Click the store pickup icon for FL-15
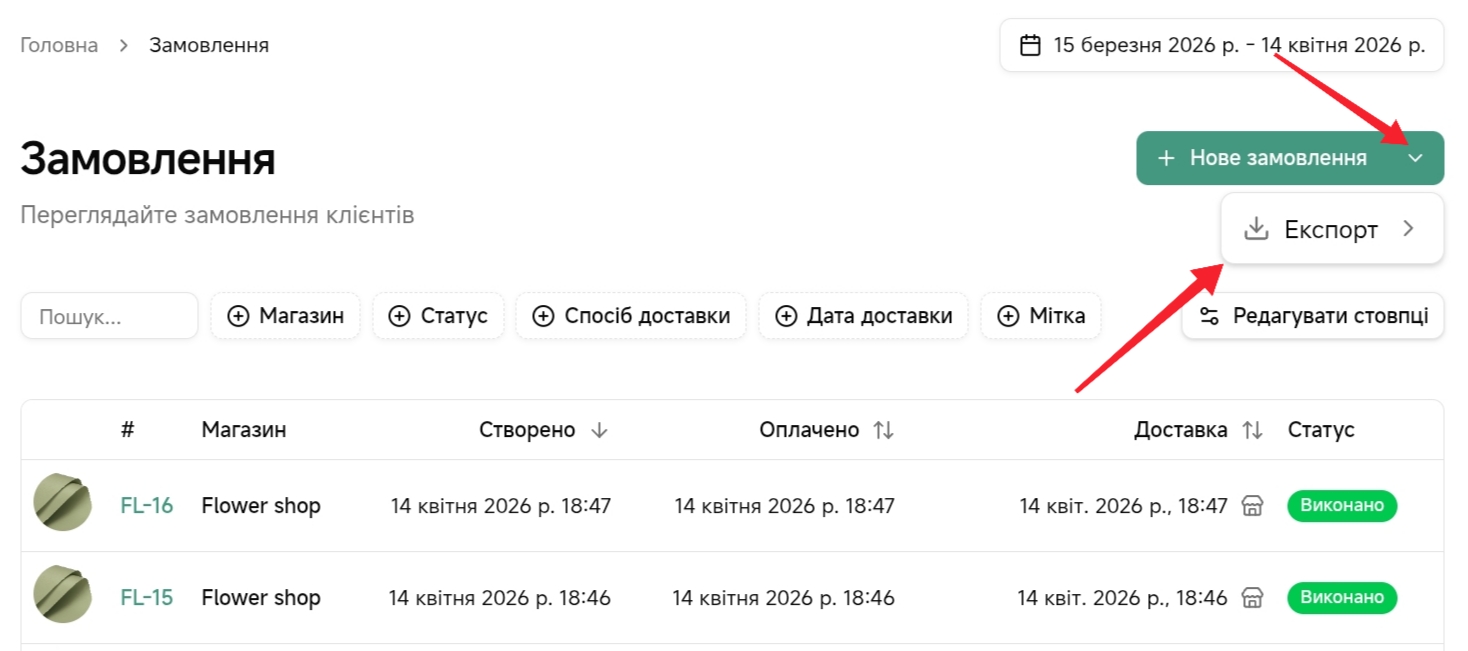 [1252, 598]
